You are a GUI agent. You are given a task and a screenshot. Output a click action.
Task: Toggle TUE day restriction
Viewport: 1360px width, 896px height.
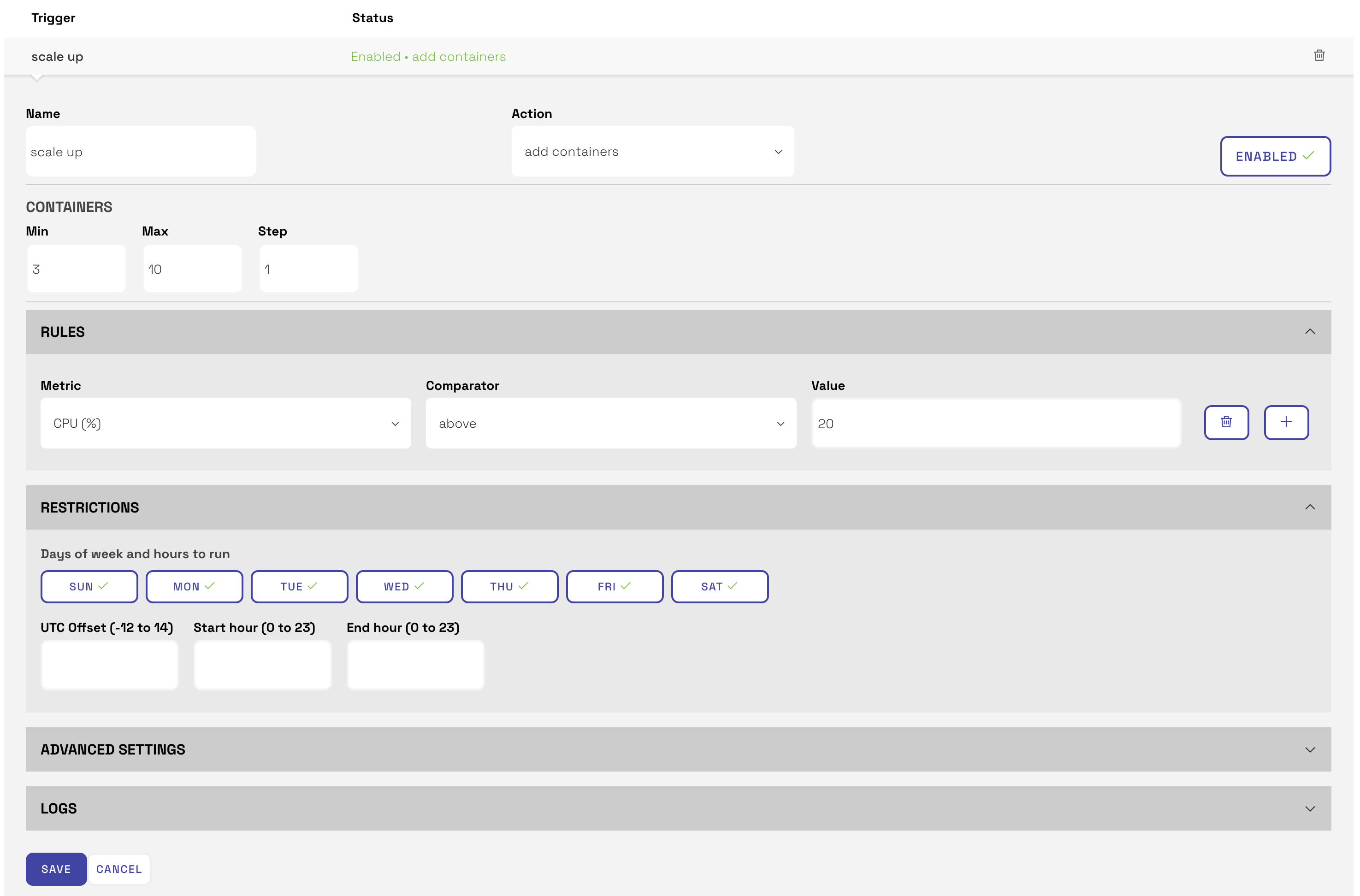[299, 586]
